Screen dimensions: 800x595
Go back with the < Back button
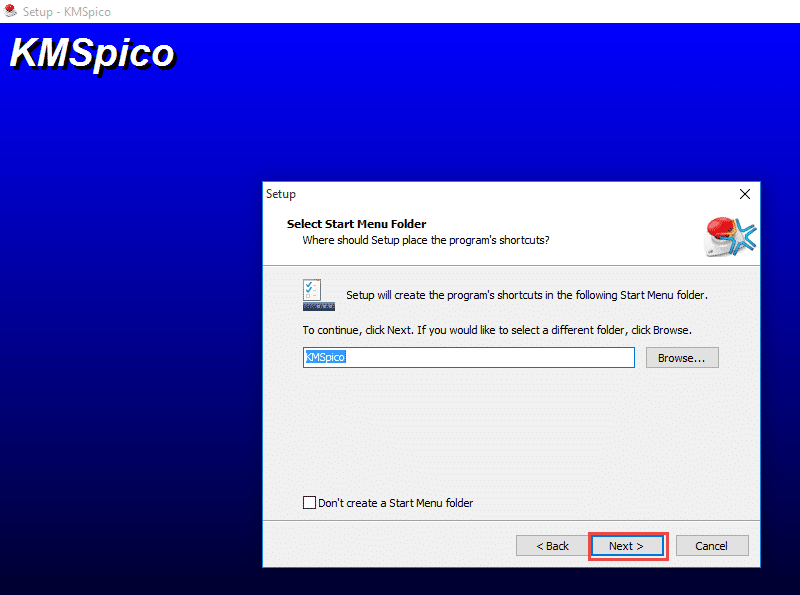coord(552,546)
